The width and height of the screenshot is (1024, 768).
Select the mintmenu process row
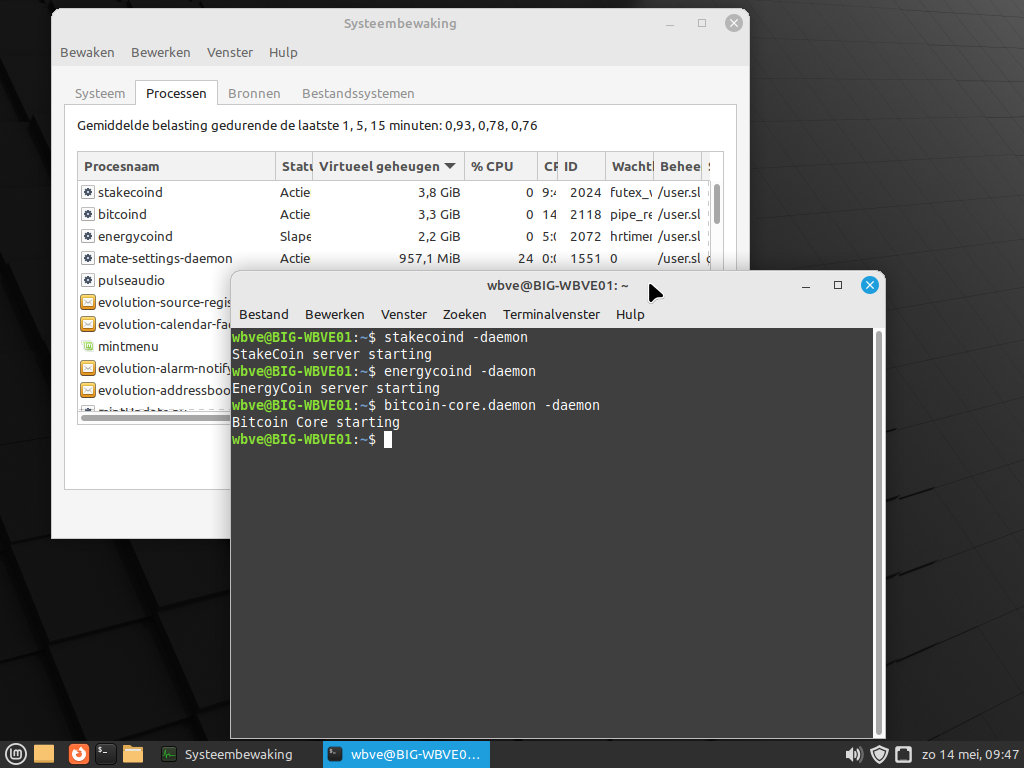click(155, 346)
